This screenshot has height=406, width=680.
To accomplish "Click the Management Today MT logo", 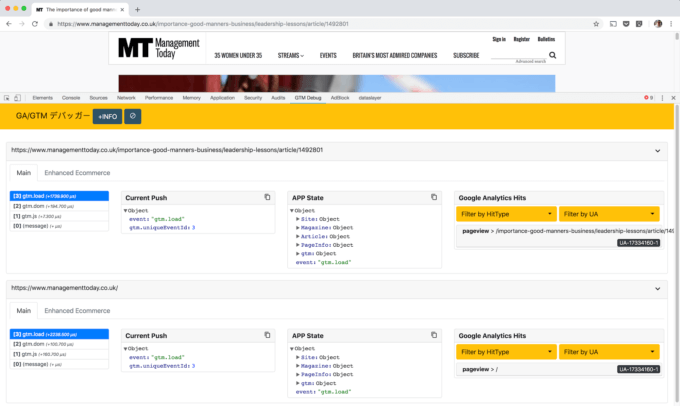I will 159,48.
